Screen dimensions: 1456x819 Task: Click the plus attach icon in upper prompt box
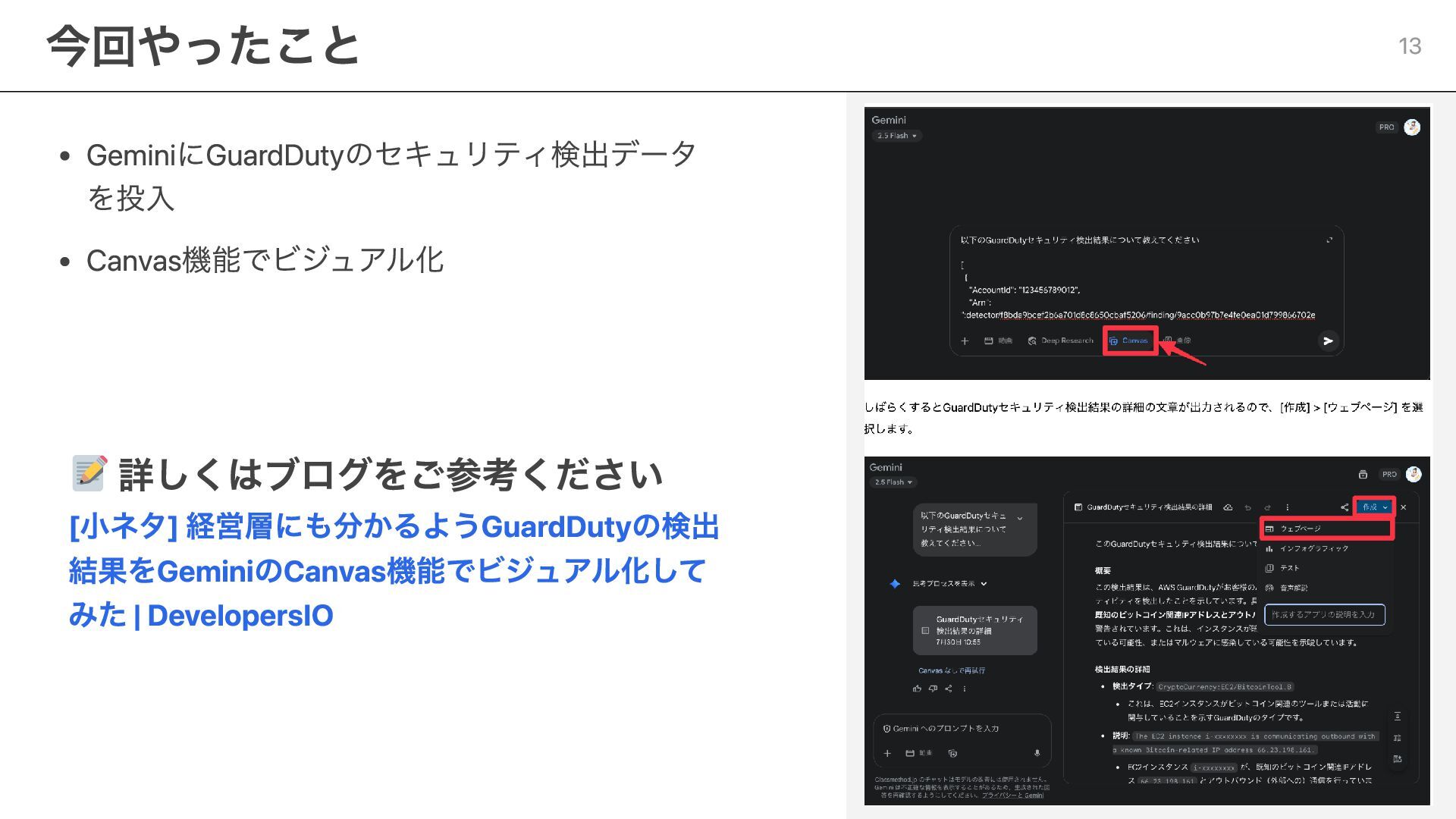965,341
